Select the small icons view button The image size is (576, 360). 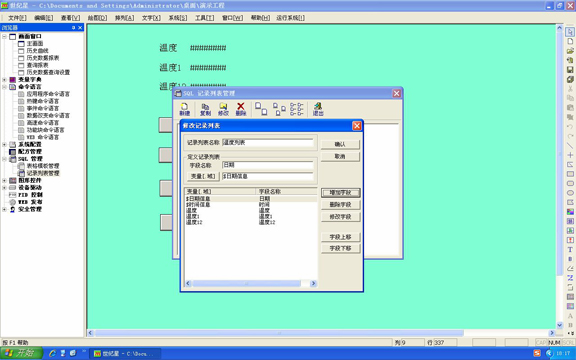tap(279, 109)
